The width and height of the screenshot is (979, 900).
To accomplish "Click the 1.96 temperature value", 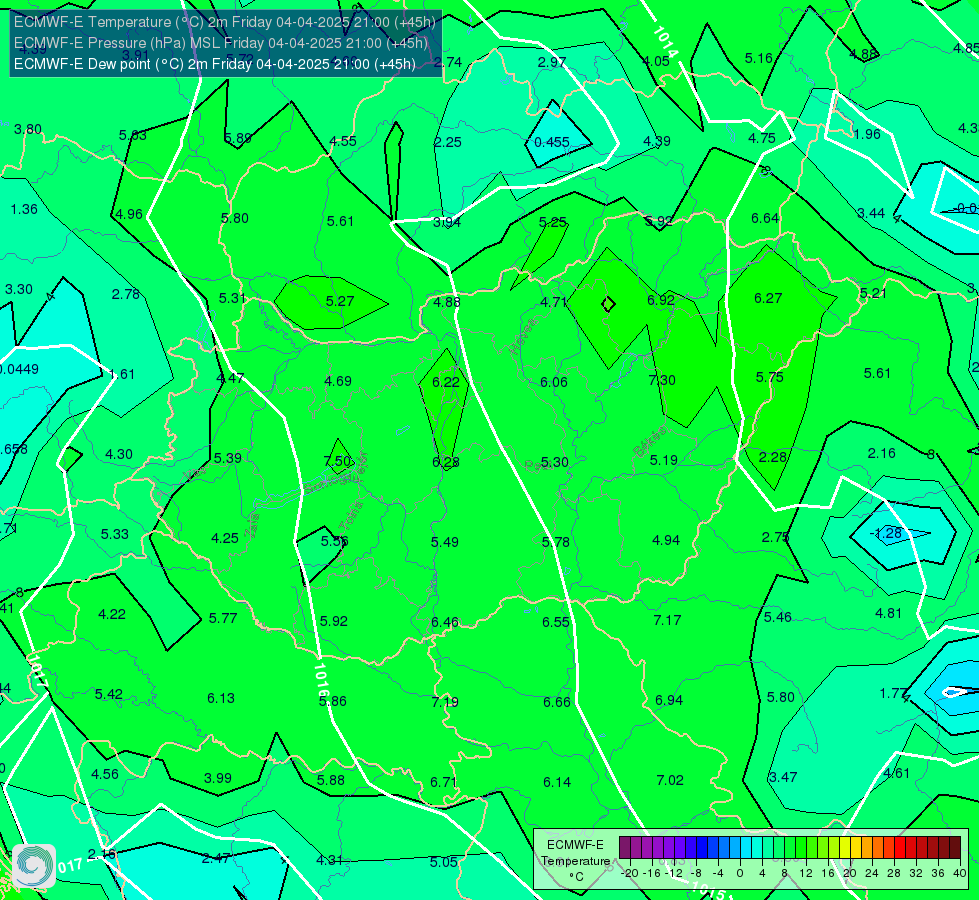I will (x=867, y=134).
